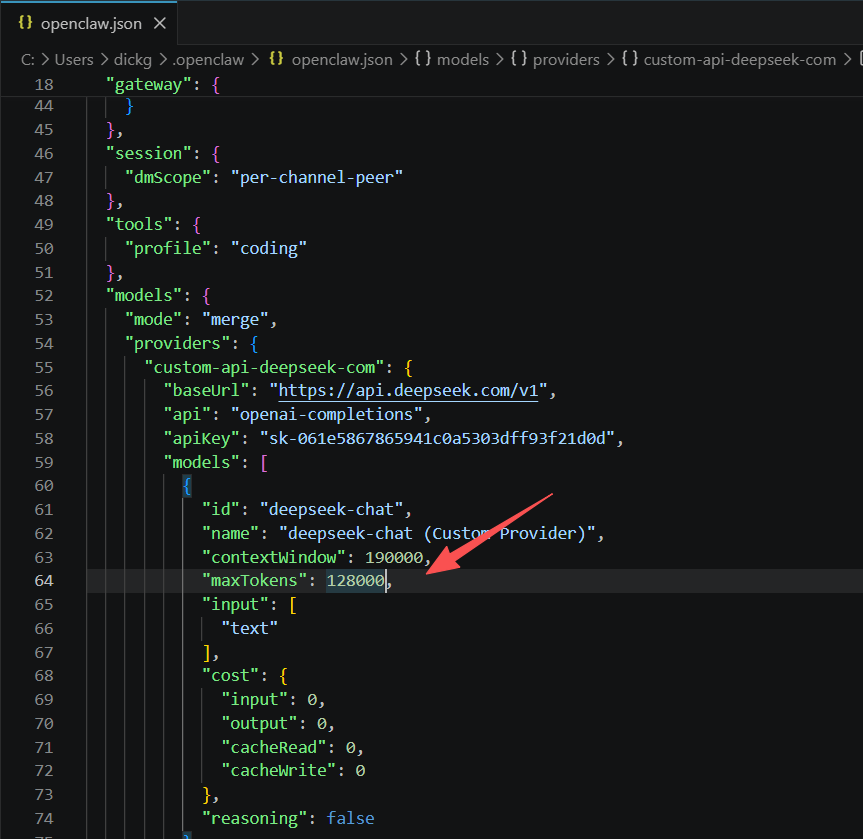
Task: Click line number 55 in the gutter
Action: pos(43,367)
